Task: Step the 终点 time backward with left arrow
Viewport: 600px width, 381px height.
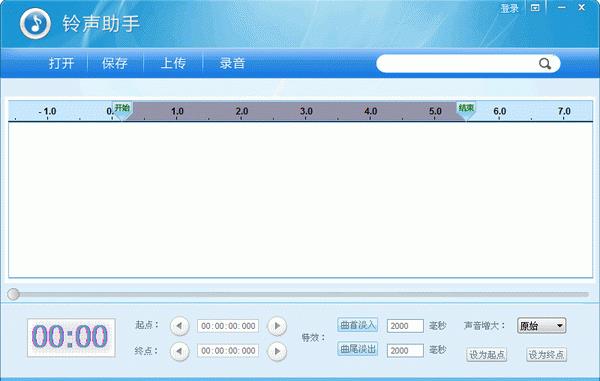Action: tap(179, 351)
